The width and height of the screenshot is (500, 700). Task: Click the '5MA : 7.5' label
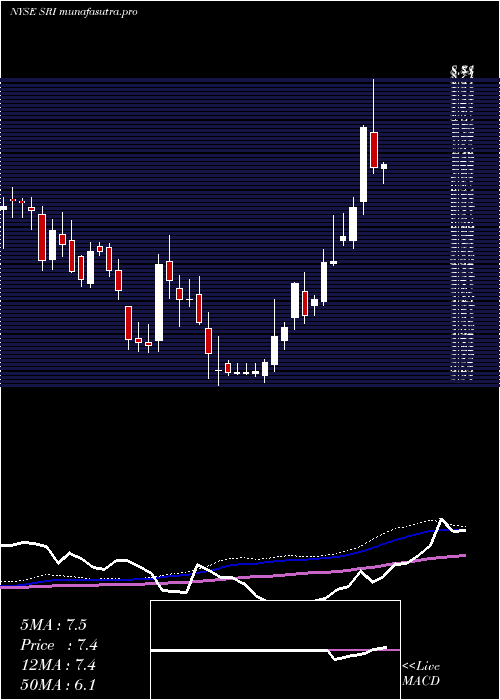tap(54, 625)
